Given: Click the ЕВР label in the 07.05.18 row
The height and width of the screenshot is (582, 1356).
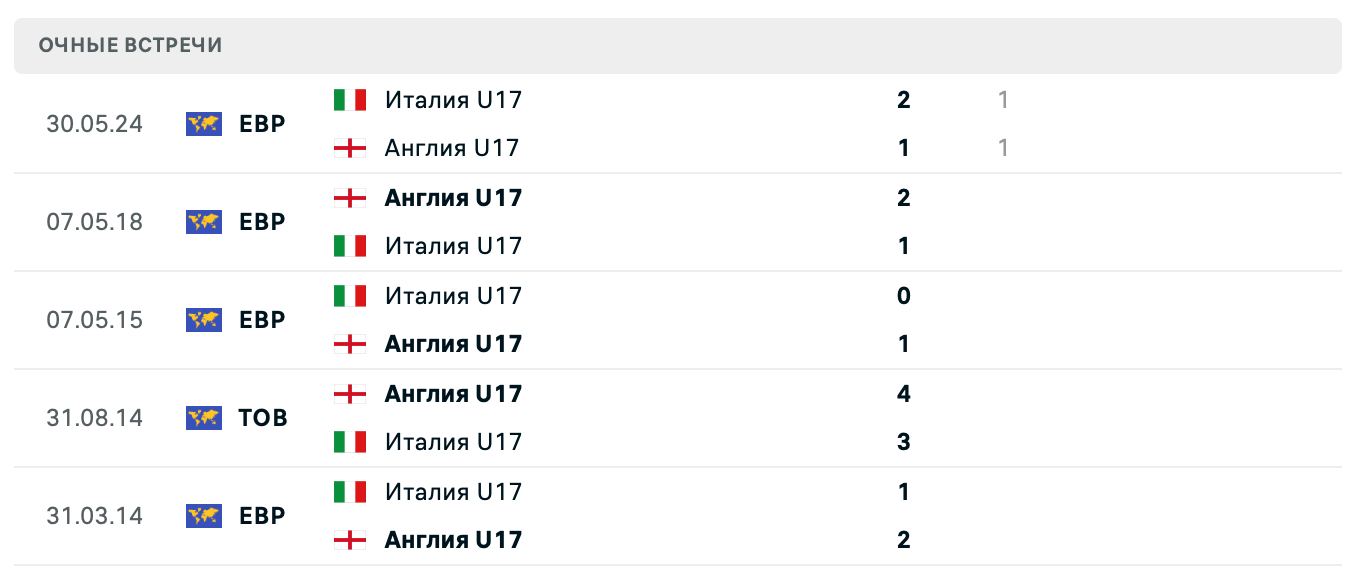Looking at the screenshot, I should point(262,221).
